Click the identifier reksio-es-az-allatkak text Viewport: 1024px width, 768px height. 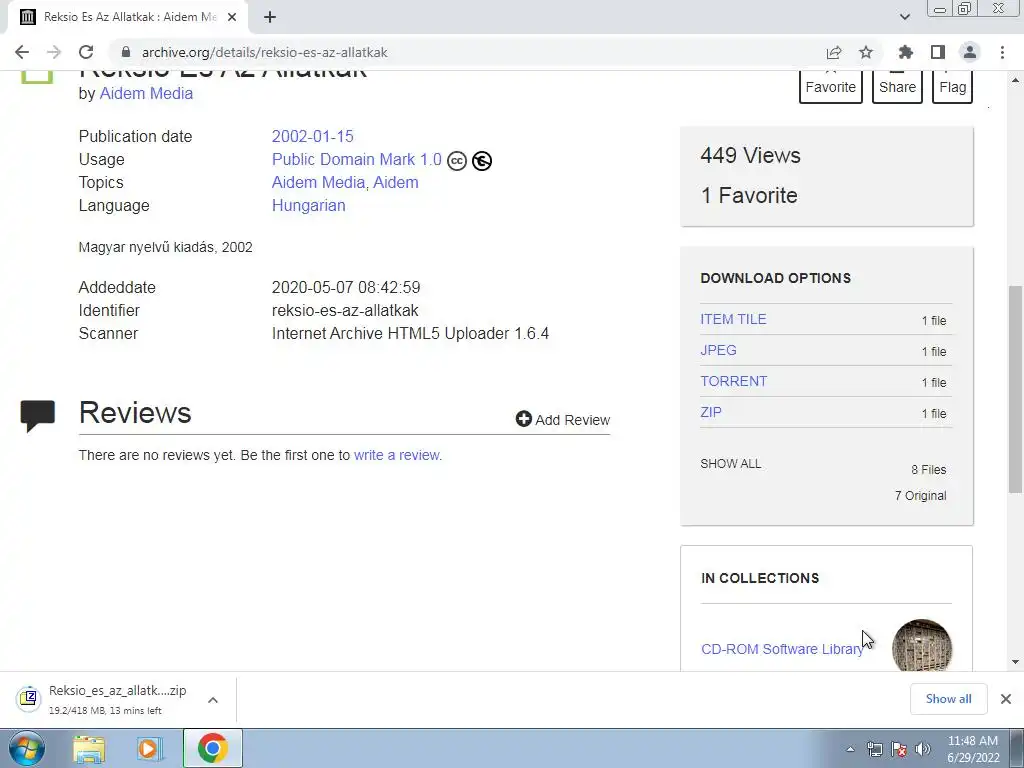click(x=345, y=310)
